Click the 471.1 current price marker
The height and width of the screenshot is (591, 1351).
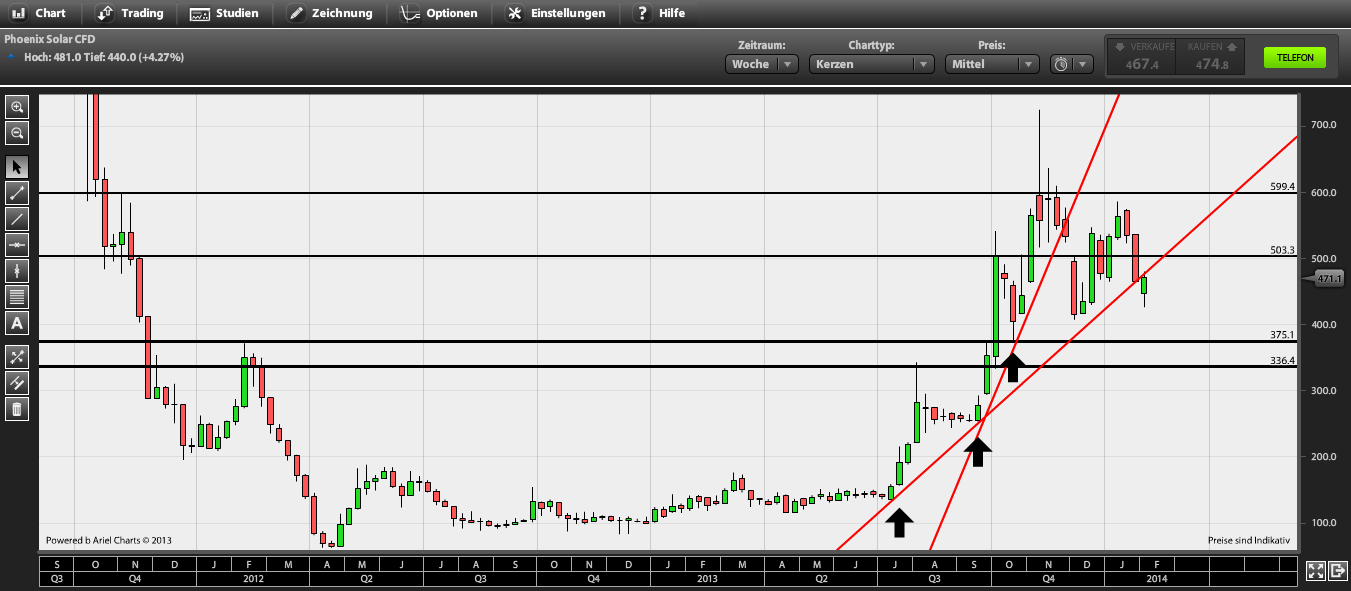pyautogui.click(x=1326, y=280)
